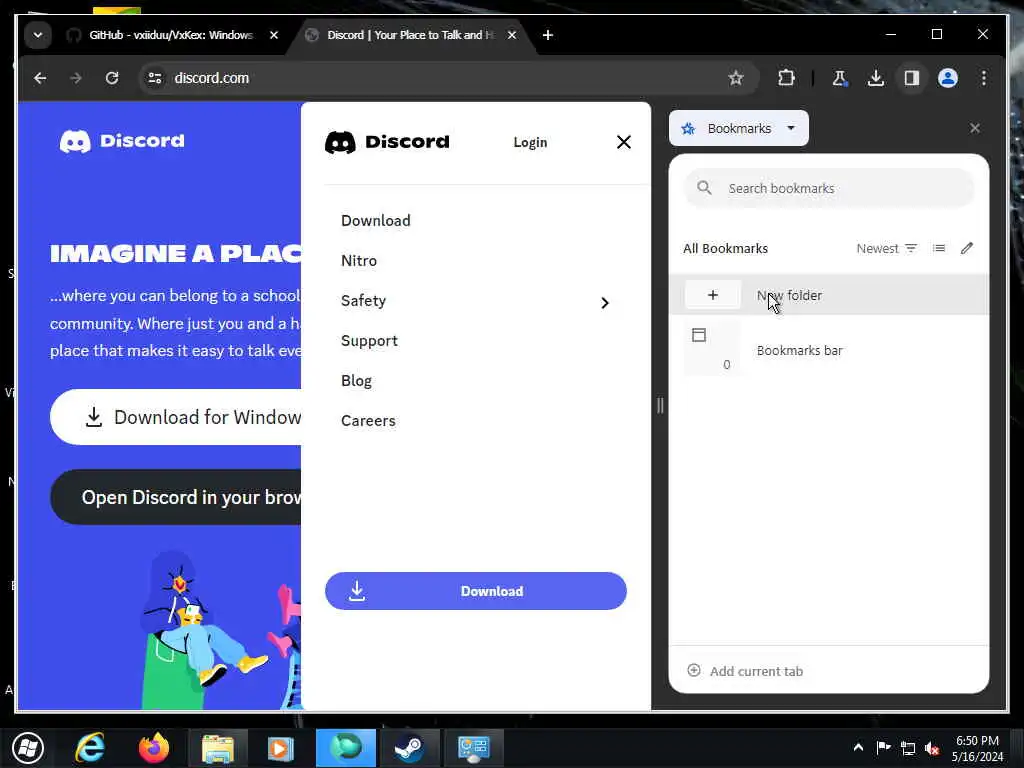Open the Blog menu item
Screen dimensions: 1024x768
tap(356, 381)
